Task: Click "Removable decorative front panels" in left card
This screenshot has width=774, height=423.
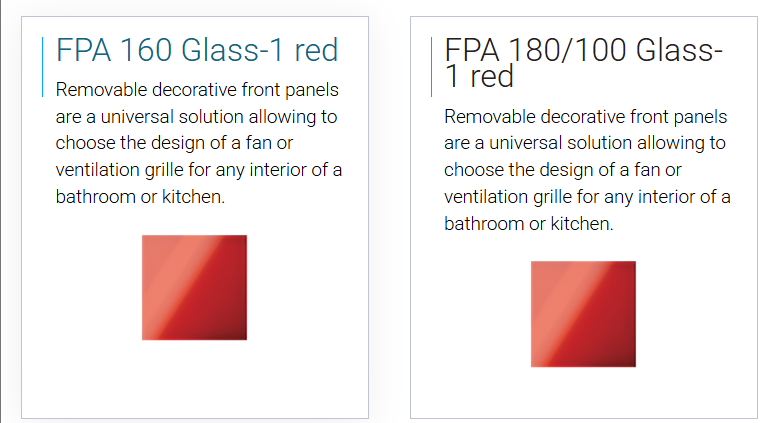Action: 197,90
